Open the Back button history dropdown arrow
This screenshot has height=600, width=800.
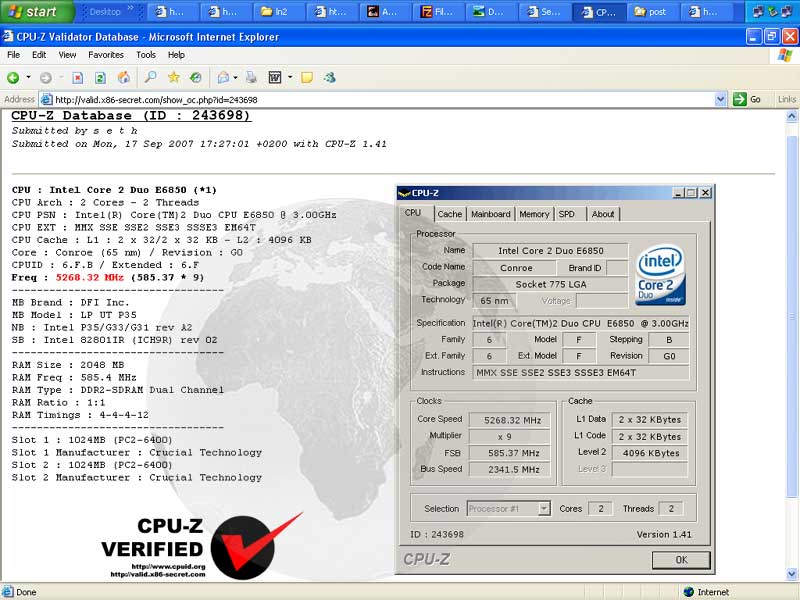pyautogui.click(x=29, y=78)
